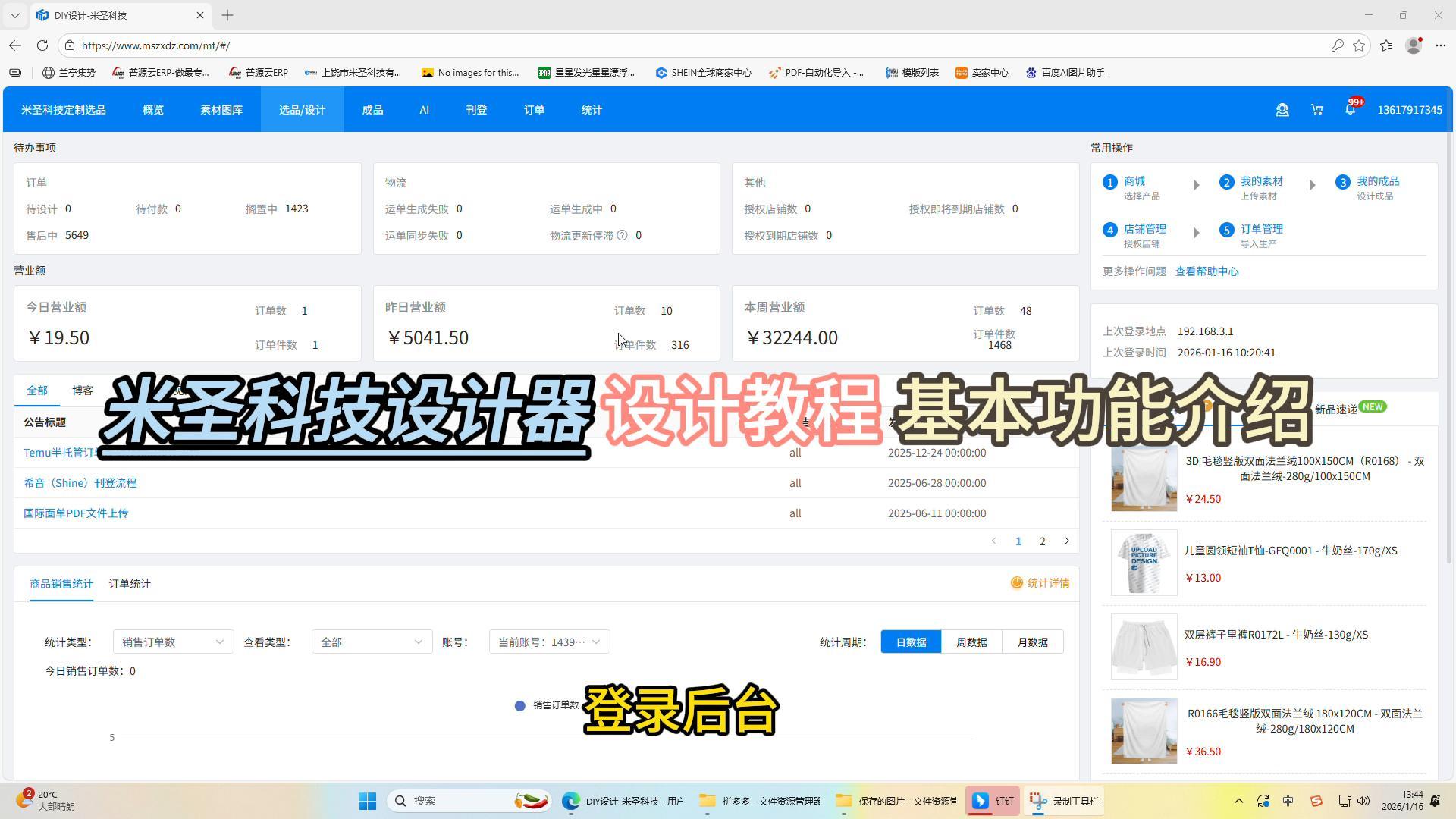Open the shopping cart icon
This screenshot has height=819, width=1456.
coord(1317,110)
